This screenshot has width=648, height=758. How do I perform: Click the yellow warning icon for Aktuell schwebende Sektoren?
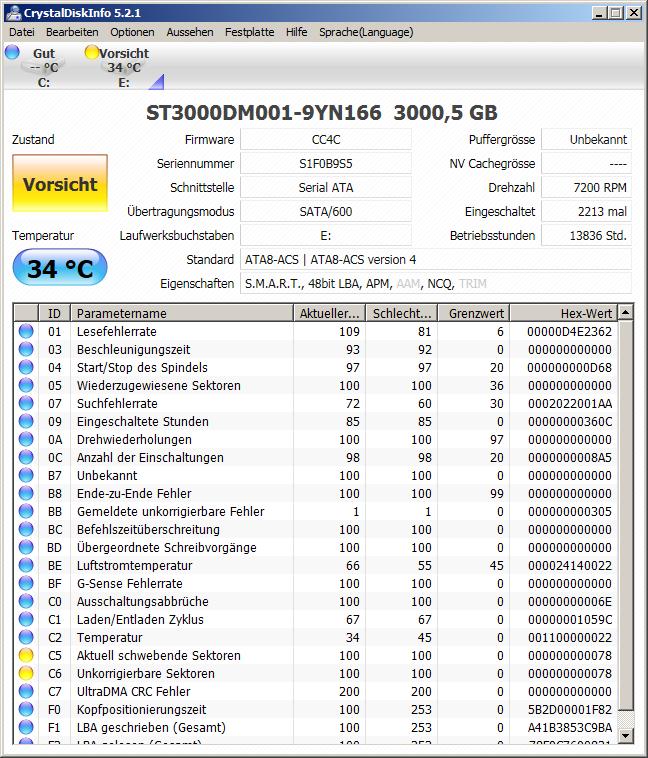tap(26, 655)
